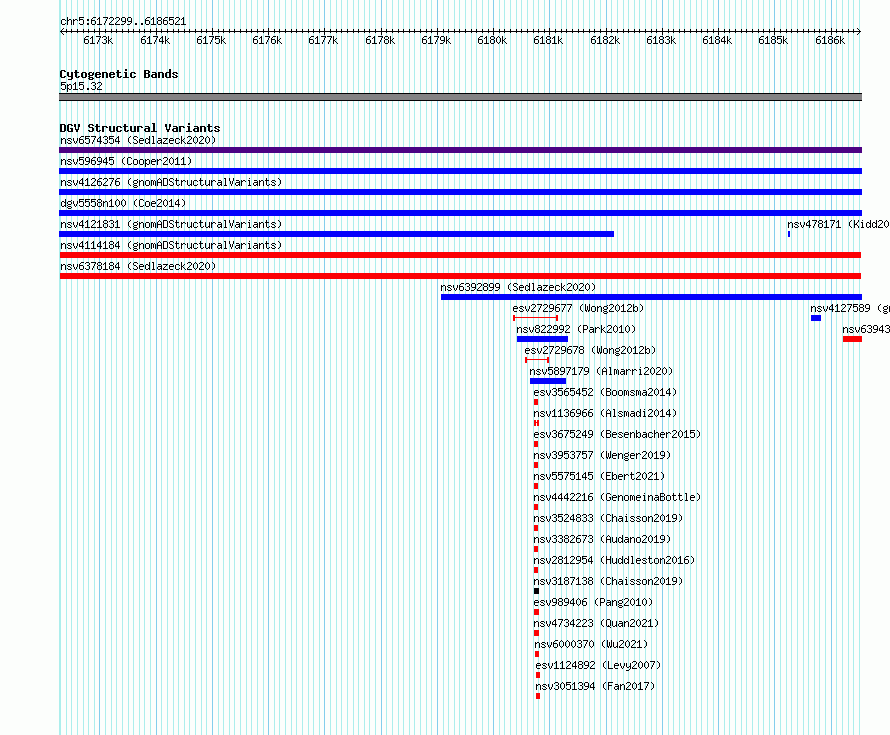Open the nsv596945 (Cooper2011) label

pyautogui.click(x=126, y=161)
